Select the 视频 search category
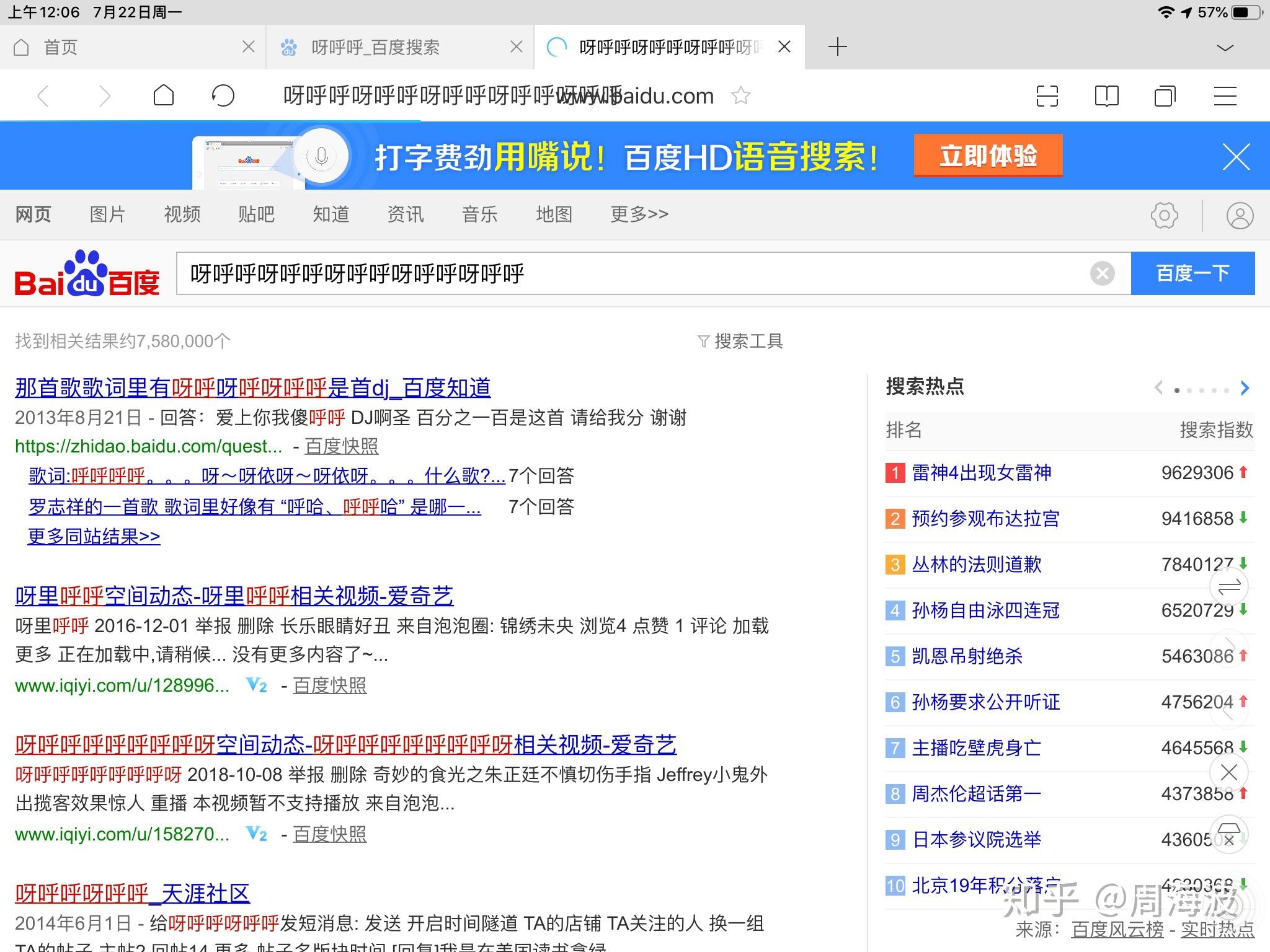Image resolution: width=1270 pixels, height=952 pixels. coord(182,214)
